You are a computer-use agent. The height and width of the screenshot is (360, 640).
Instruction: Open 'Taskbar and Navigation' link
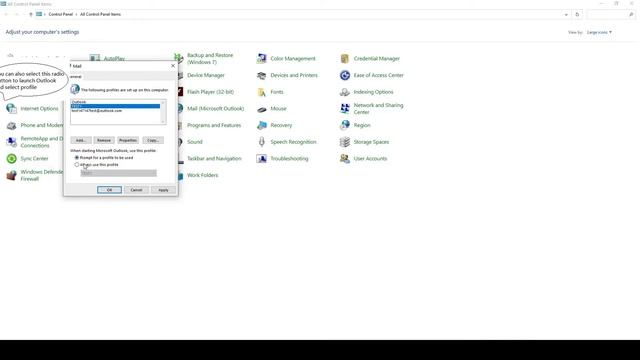pyautogui.click(x=214, y=159)
